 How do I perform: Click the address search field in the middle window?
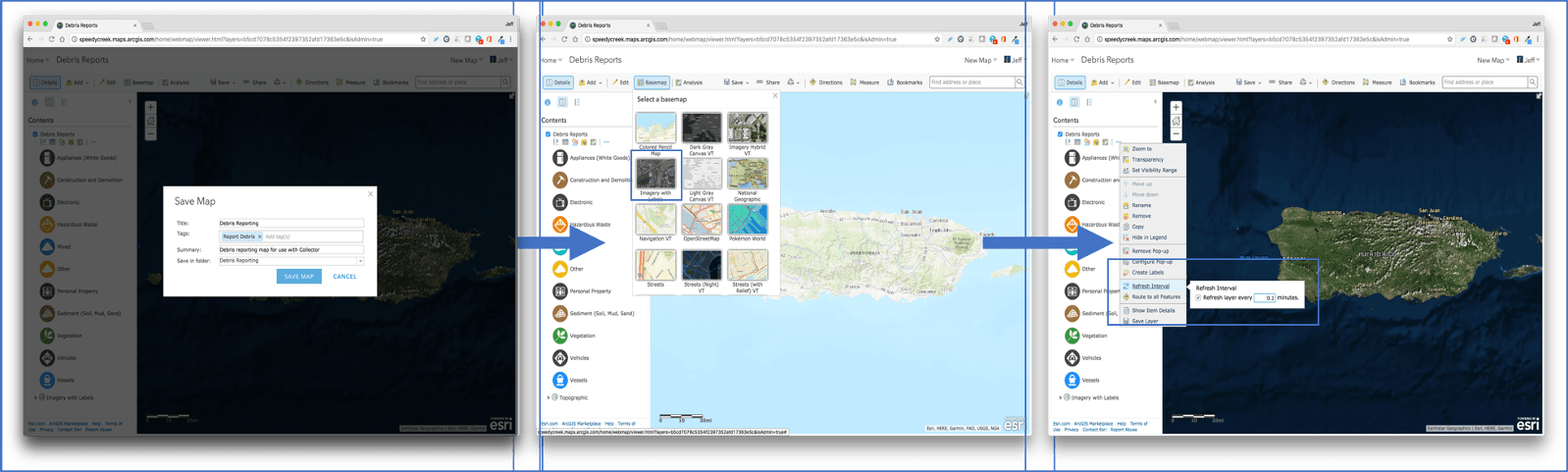tap(971, 82)
